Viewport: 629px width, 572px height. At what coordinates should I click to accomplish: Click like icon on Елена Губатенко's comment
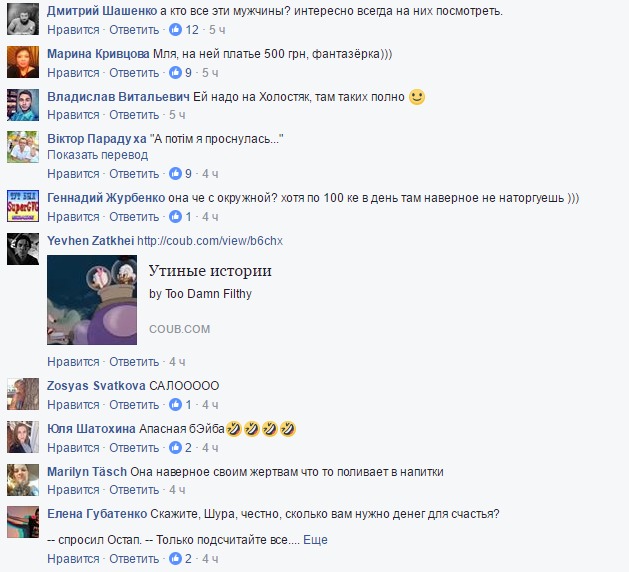pos(175,558)
